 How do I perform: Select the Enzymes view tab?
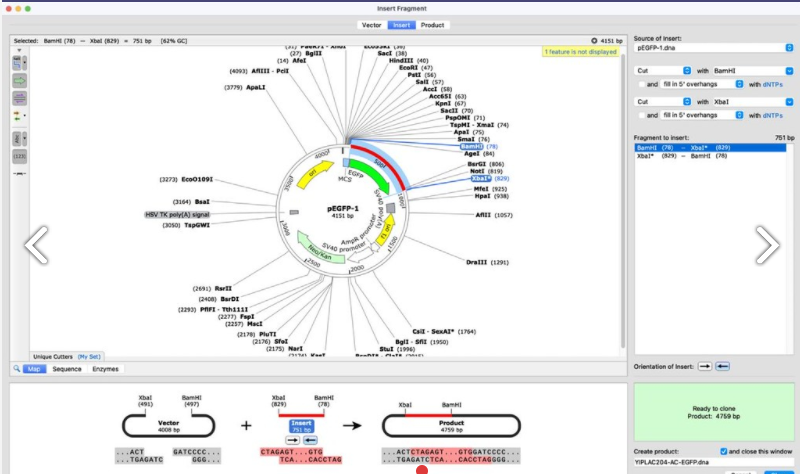pos(105,369)
